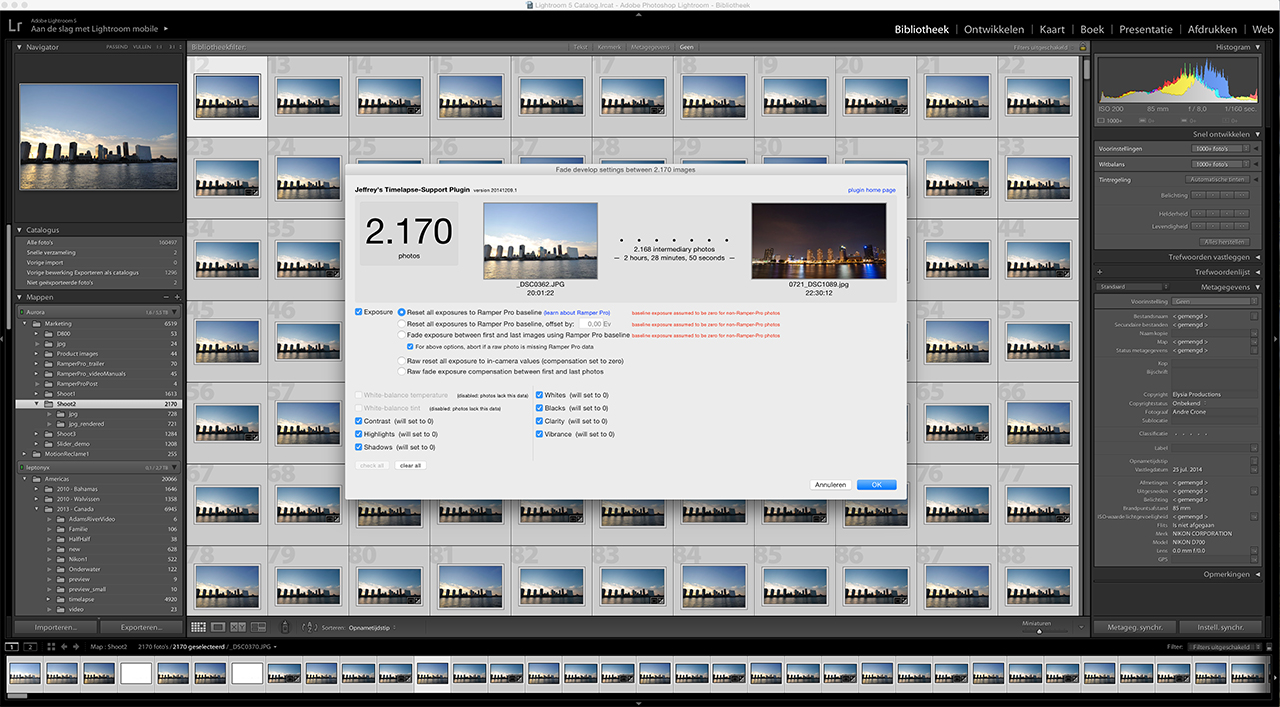Select the Painter spray can tool
This screenshot has height=707, width=1280.
click(x=285, y=627)
